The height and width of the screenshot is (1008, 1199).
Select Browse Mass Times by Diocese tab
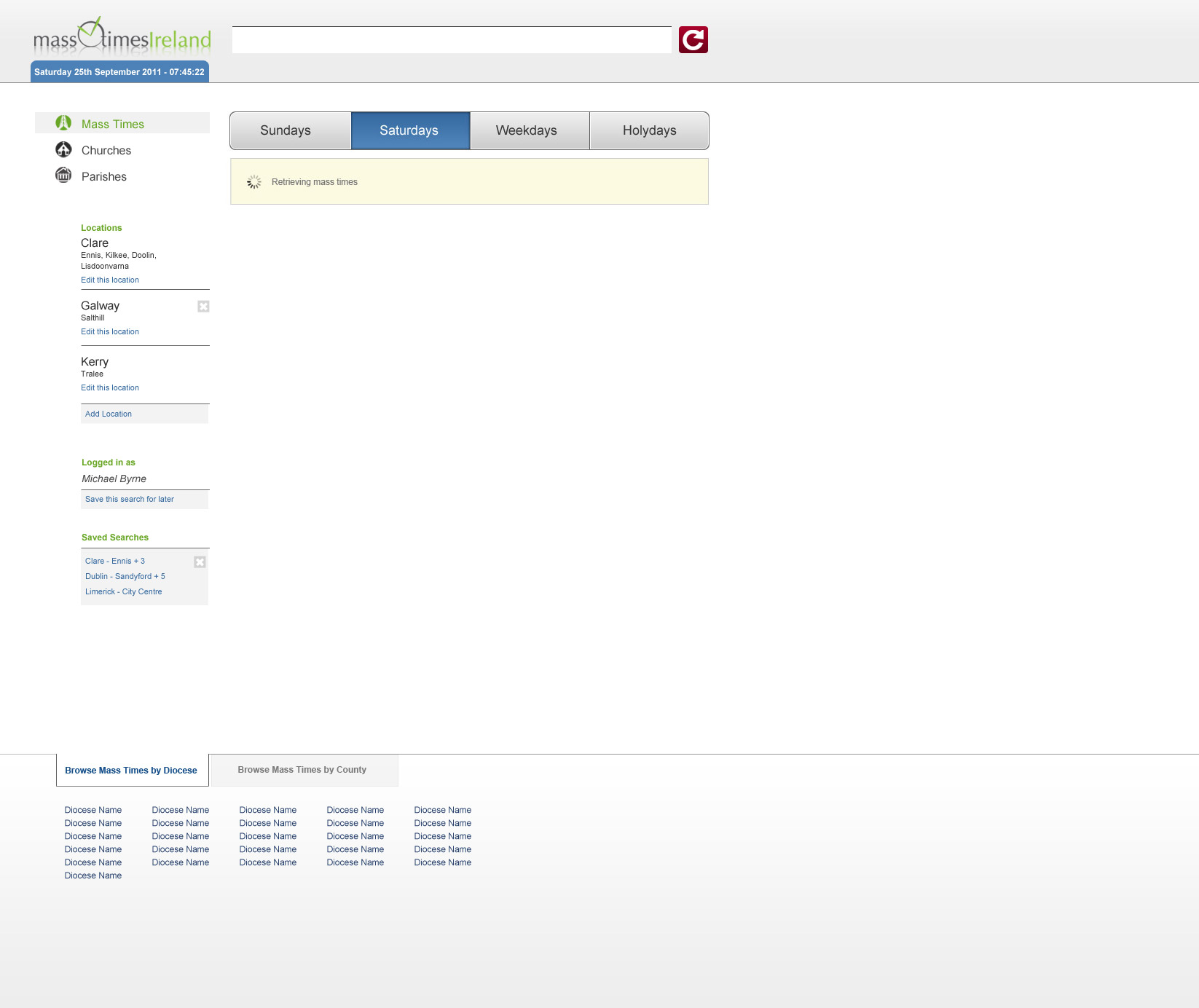click(x=131, y=771)
